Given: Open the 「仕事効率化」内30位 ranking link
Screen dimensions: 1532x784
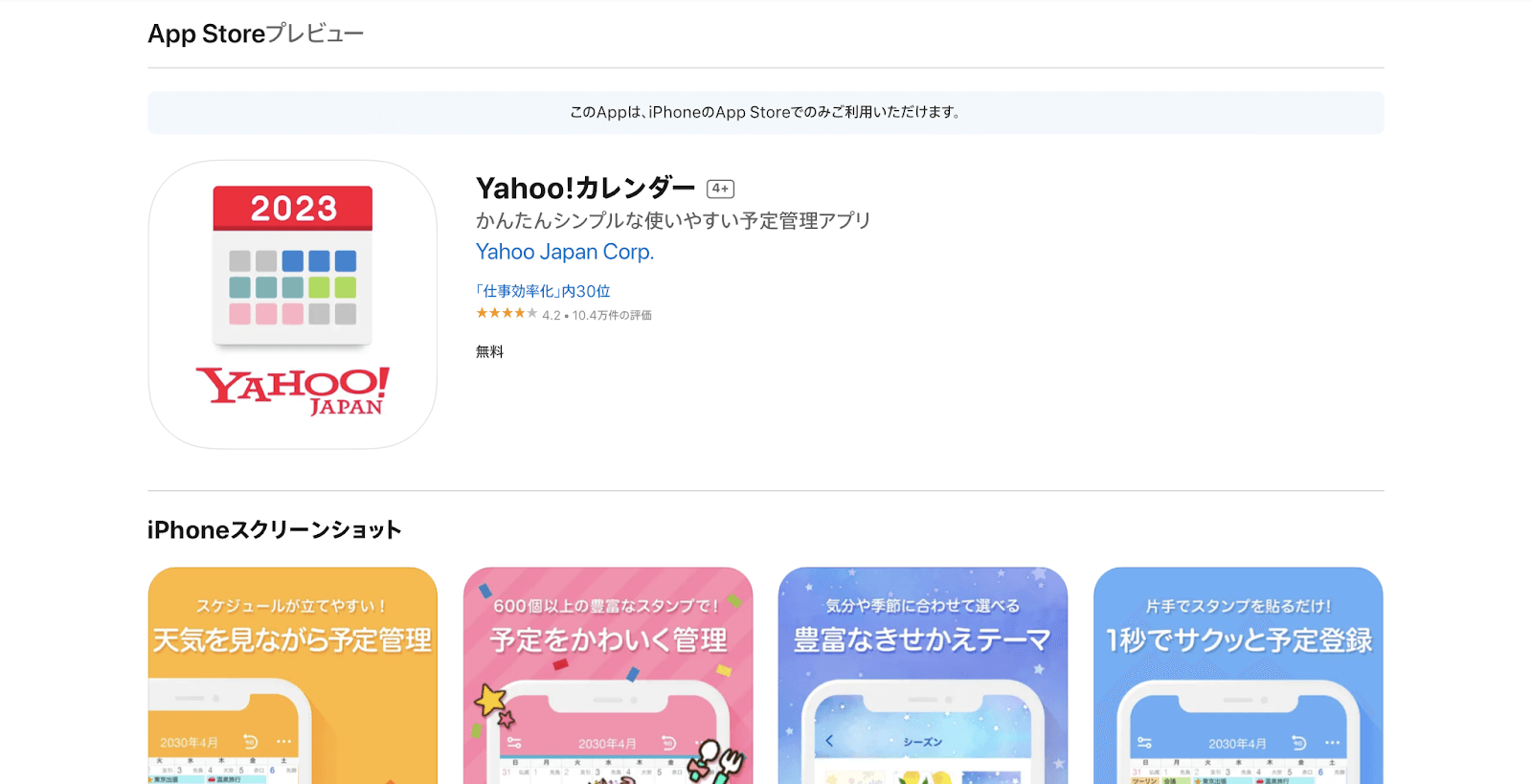Looking at the screenshot, I should (x=543, y=291).
